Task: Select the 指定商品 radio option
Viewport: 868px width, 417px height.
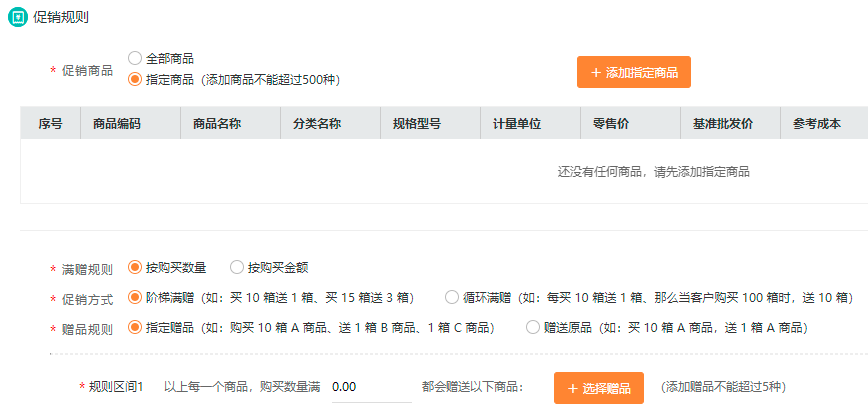Action: click(x=135, y=79)
